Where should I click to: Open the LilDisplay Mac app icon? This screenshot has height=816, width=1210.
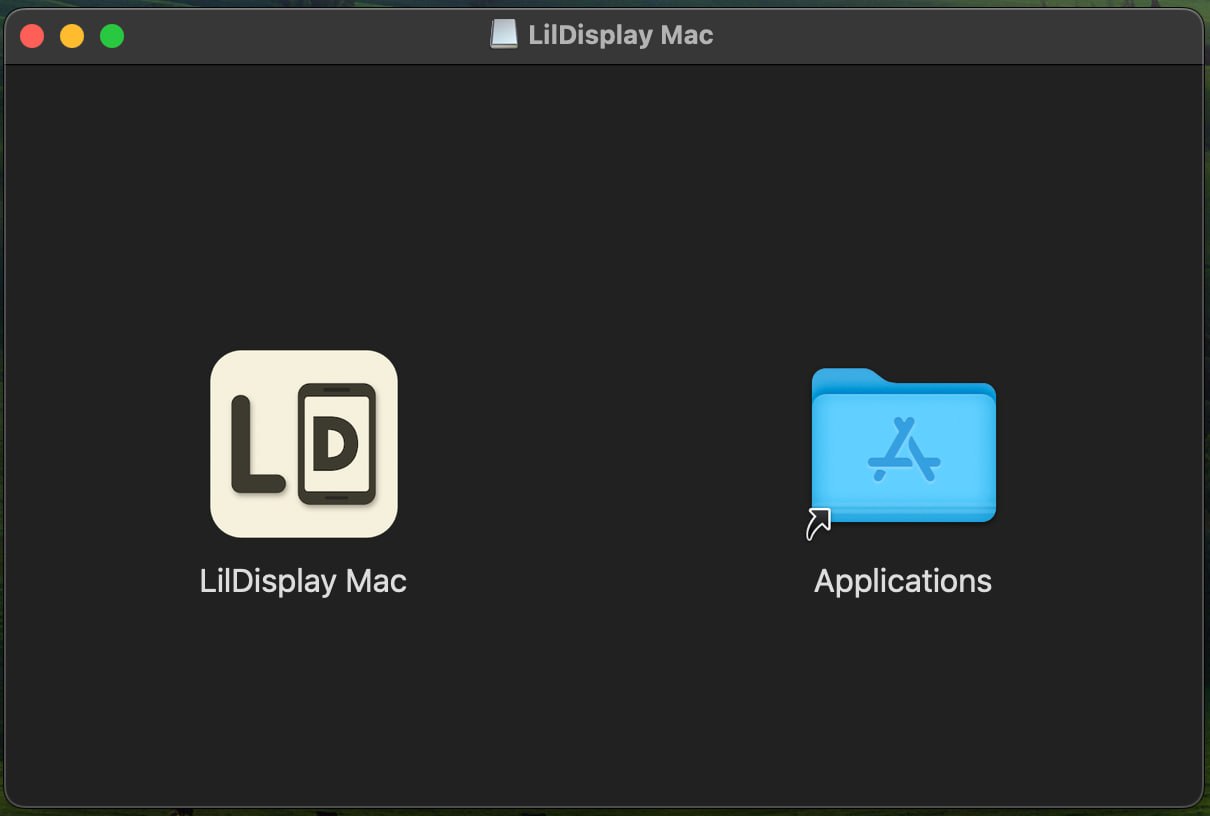pyautogui.click(x=303, y=444)
